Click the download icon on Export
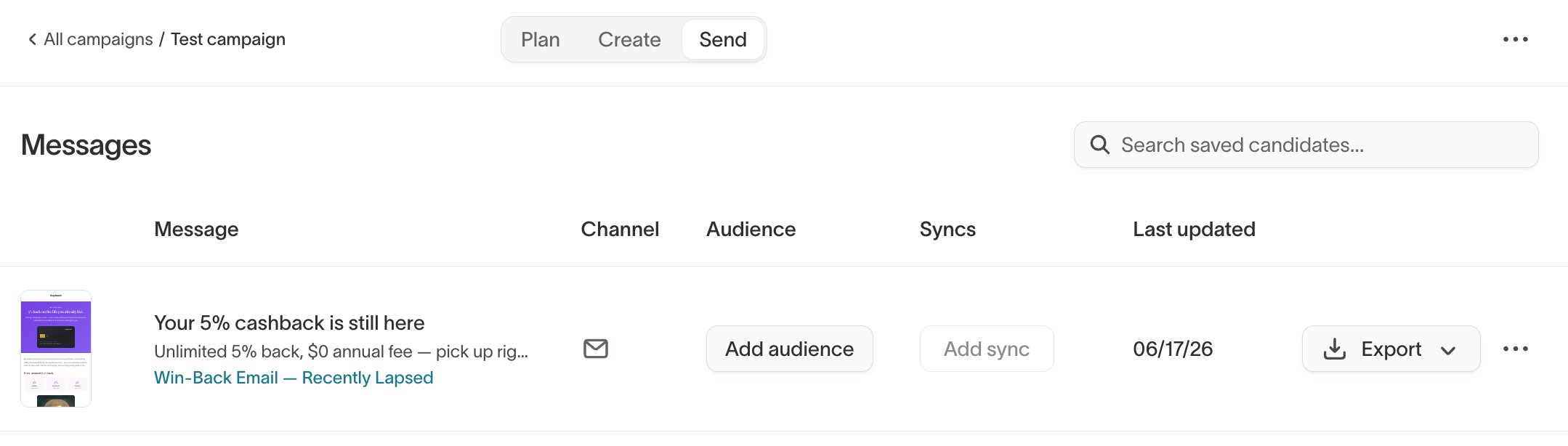This screenshot has height=446, width=1568. coord(1334,349)
